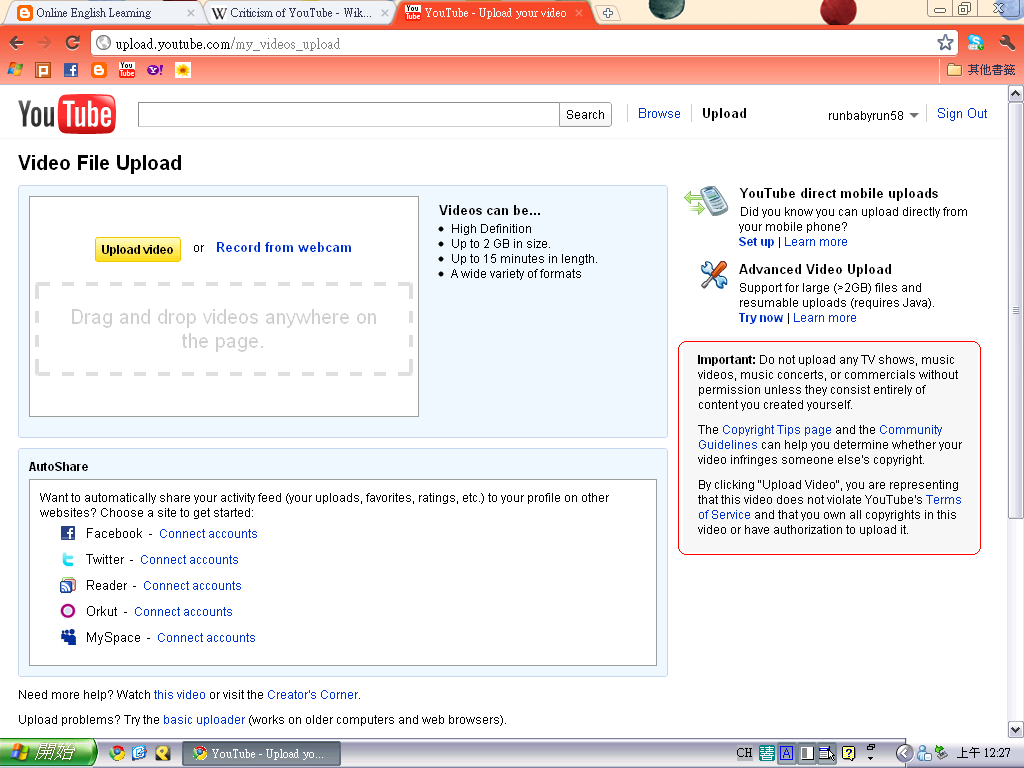Open the other bookmarks folder

point(982,70)
